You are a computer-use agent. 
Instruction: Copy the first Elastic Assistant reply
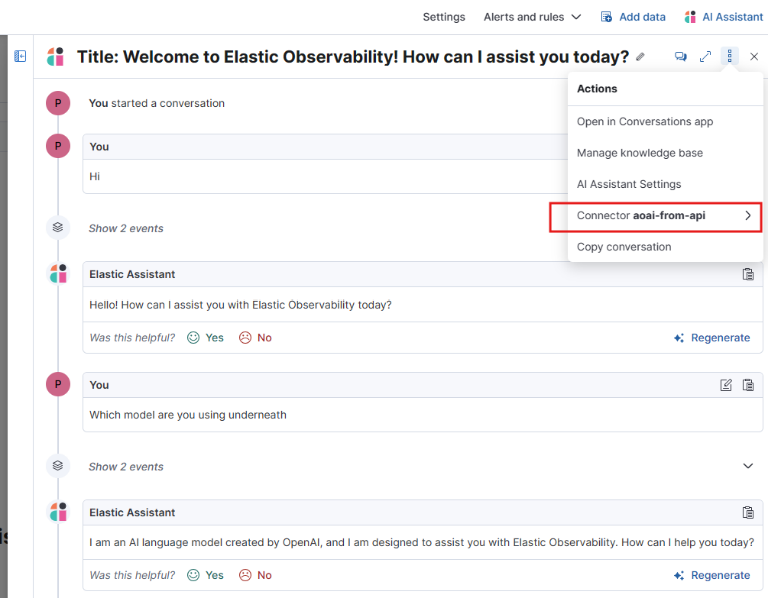click(748, 274)
